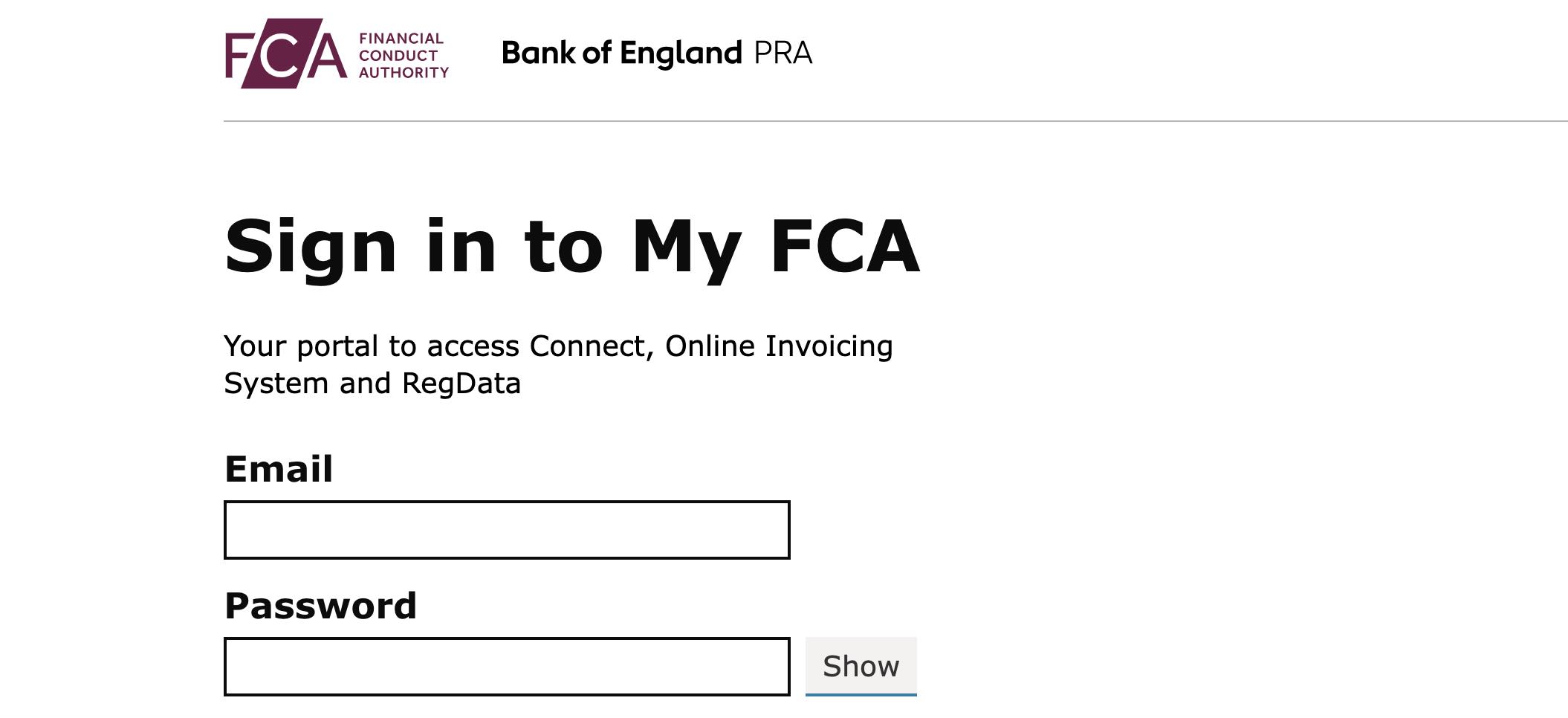1568x718 pixels.
Task: Focus the Password input field
Action: [507, 667]
